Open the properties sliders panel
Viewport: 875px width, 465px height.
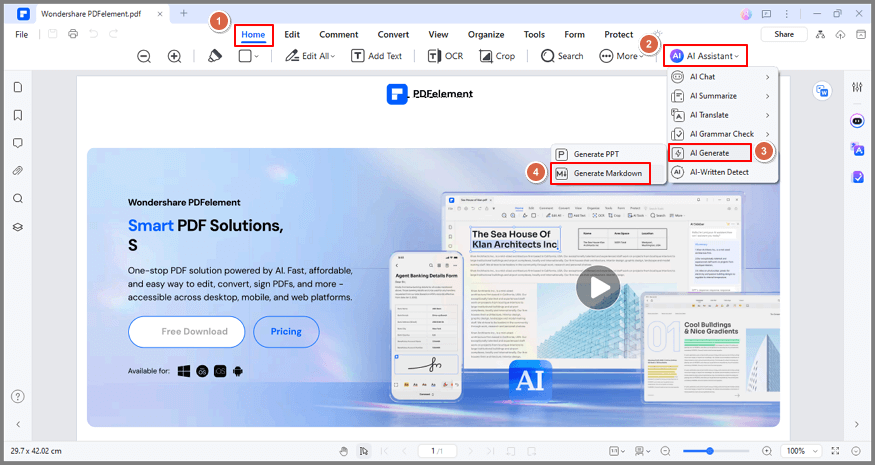857,87
